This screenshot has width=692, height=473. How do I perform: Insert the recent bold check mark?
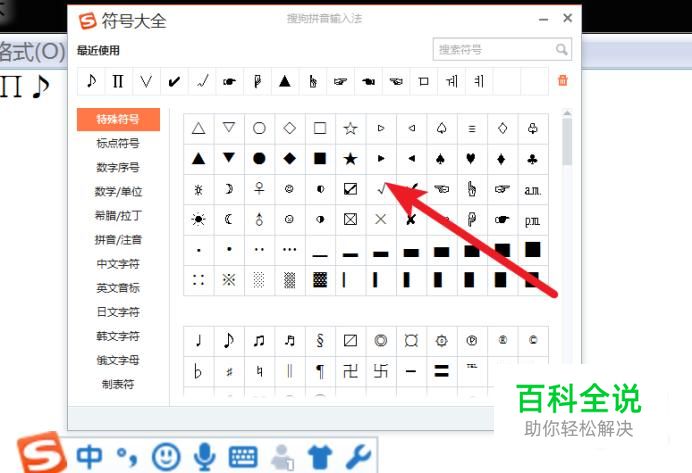(174, 81)
